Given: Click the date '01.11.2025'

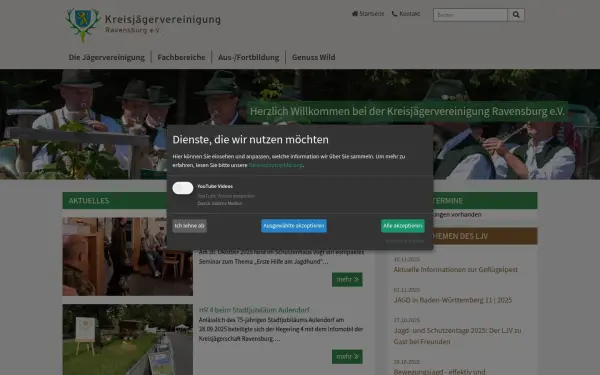Looking at the screenshot, I should click(407, 290).
